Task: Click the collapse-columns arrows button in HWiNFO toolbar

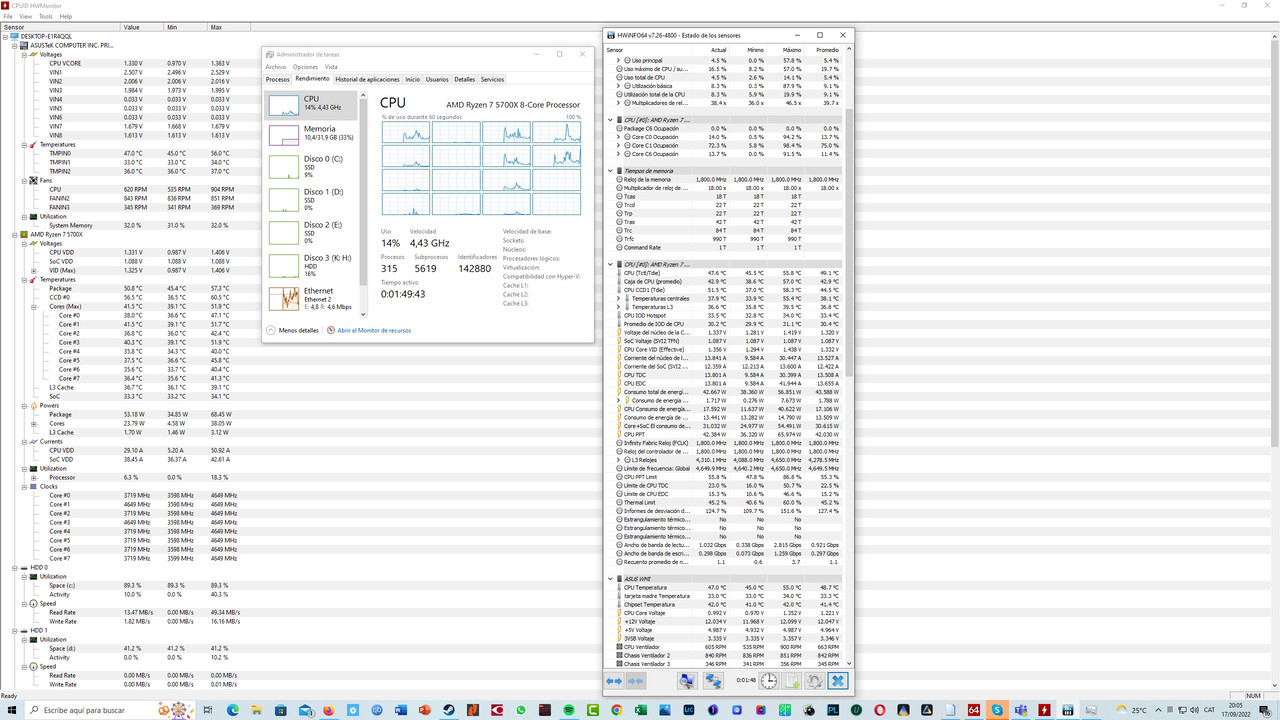Action: click(x=635, y=681)
